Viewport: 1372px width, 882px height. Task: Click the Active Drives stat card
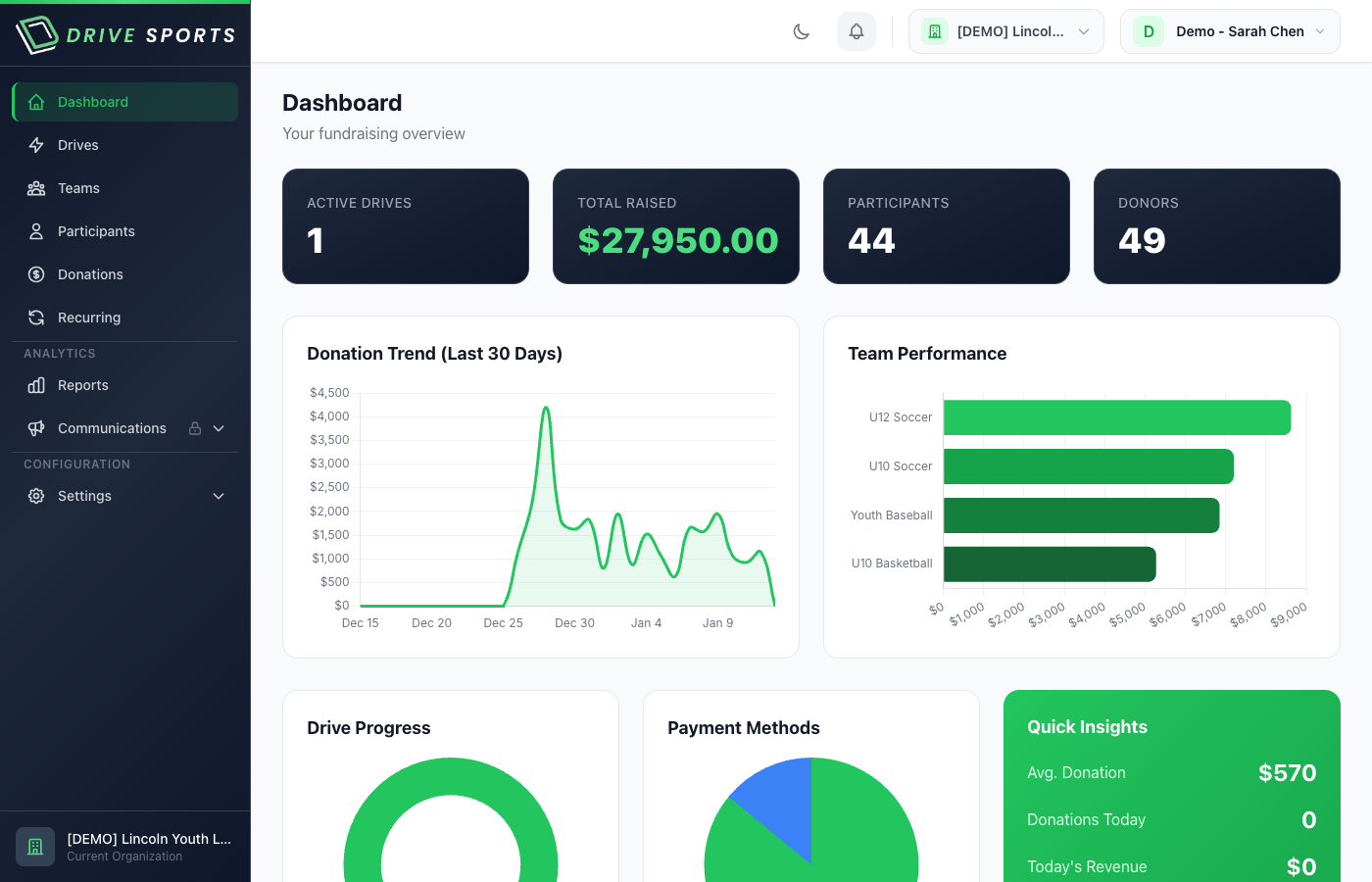pyautogui.click(x=406, y=226)
